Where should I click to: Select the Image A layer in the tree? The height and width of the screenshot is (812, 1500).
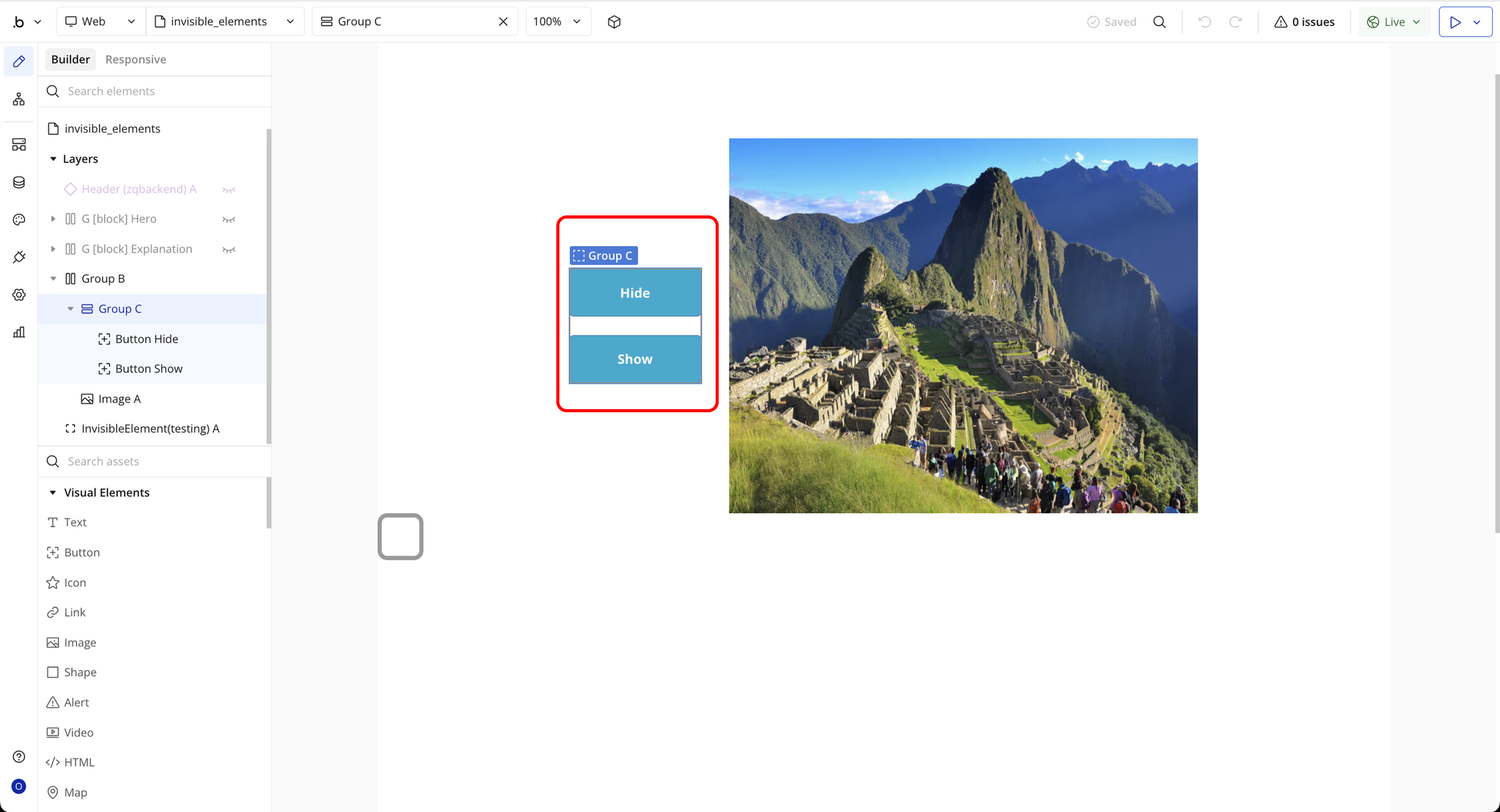pos(119,399)
